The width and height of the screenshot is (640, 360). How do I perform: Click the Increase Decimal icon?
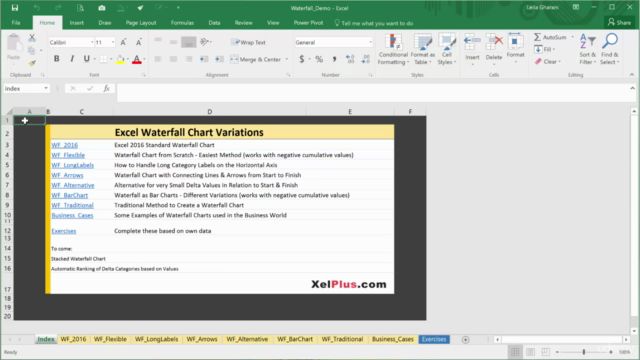[x=350, y=59]
